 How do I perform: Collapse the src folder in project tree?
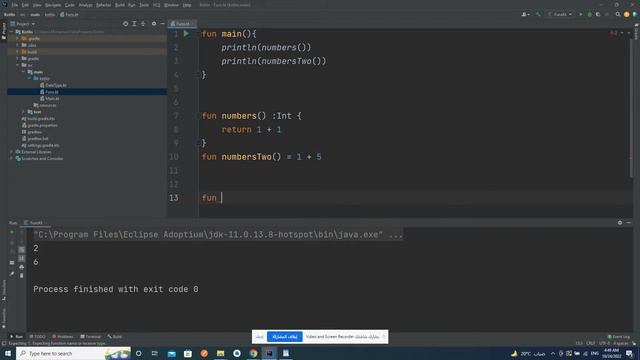click(x=18, y=65)
